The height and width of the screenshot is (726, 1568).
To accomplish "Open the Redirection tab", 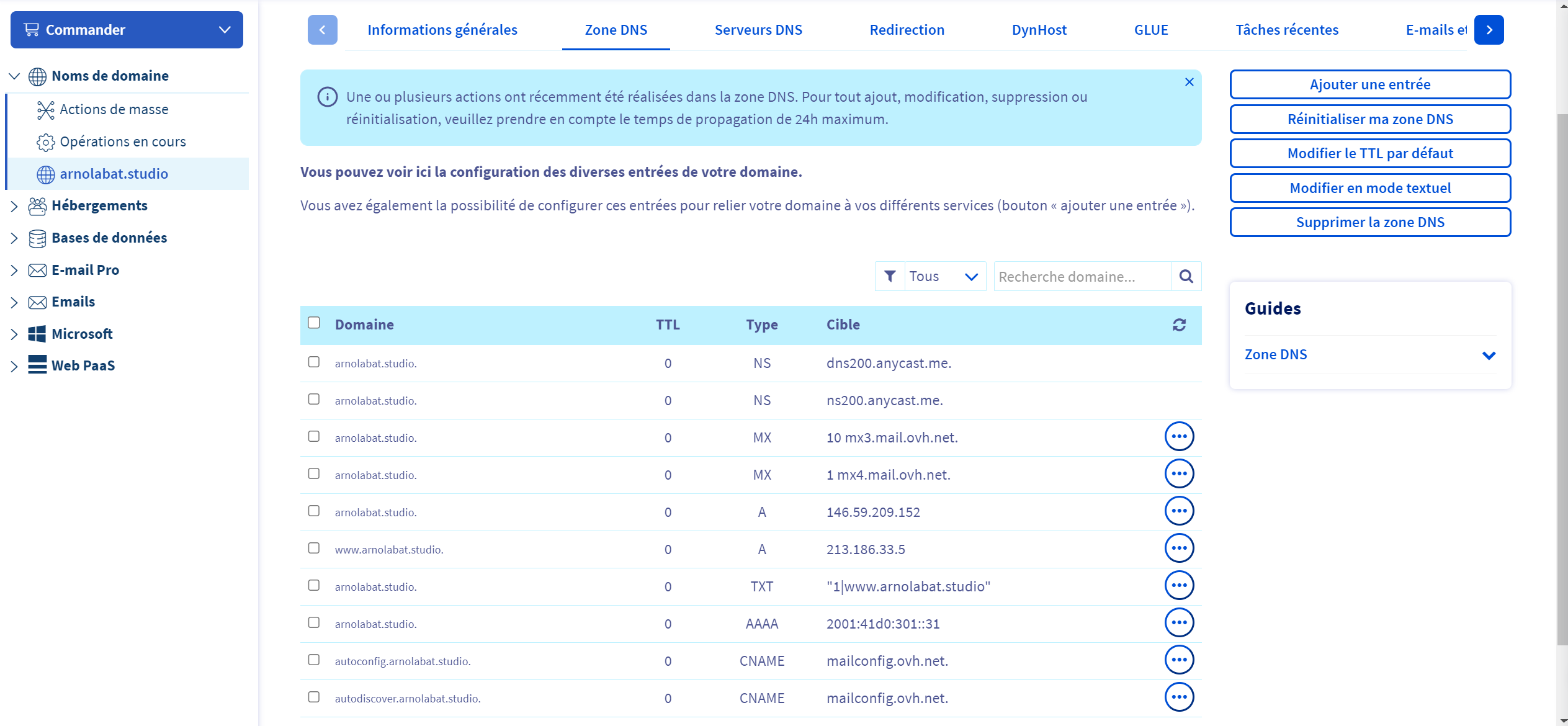I will point(907,30).
